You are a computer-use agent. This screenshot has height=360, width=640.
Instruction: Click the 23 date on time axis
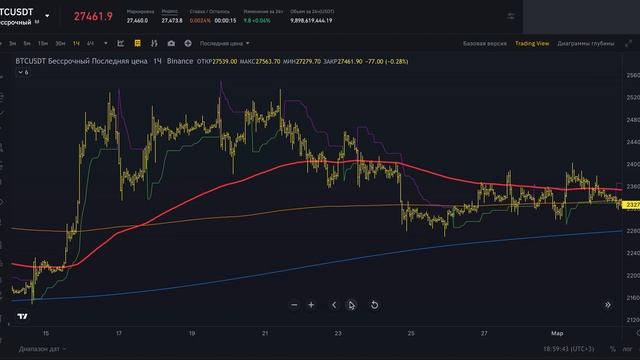point(338,333)
